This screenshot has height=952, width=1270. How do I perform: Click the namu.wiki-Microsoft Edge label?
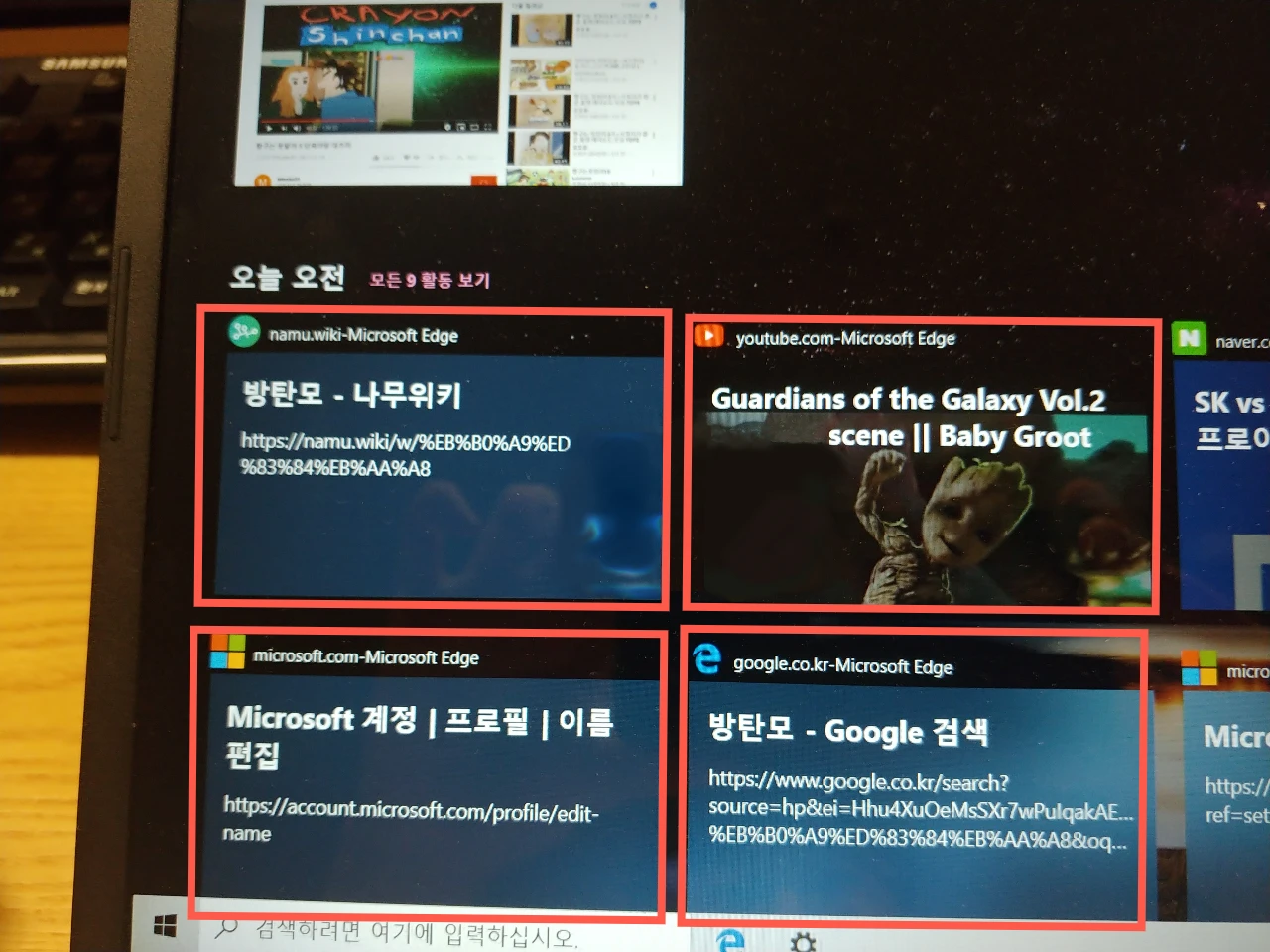tap(363, 335)
